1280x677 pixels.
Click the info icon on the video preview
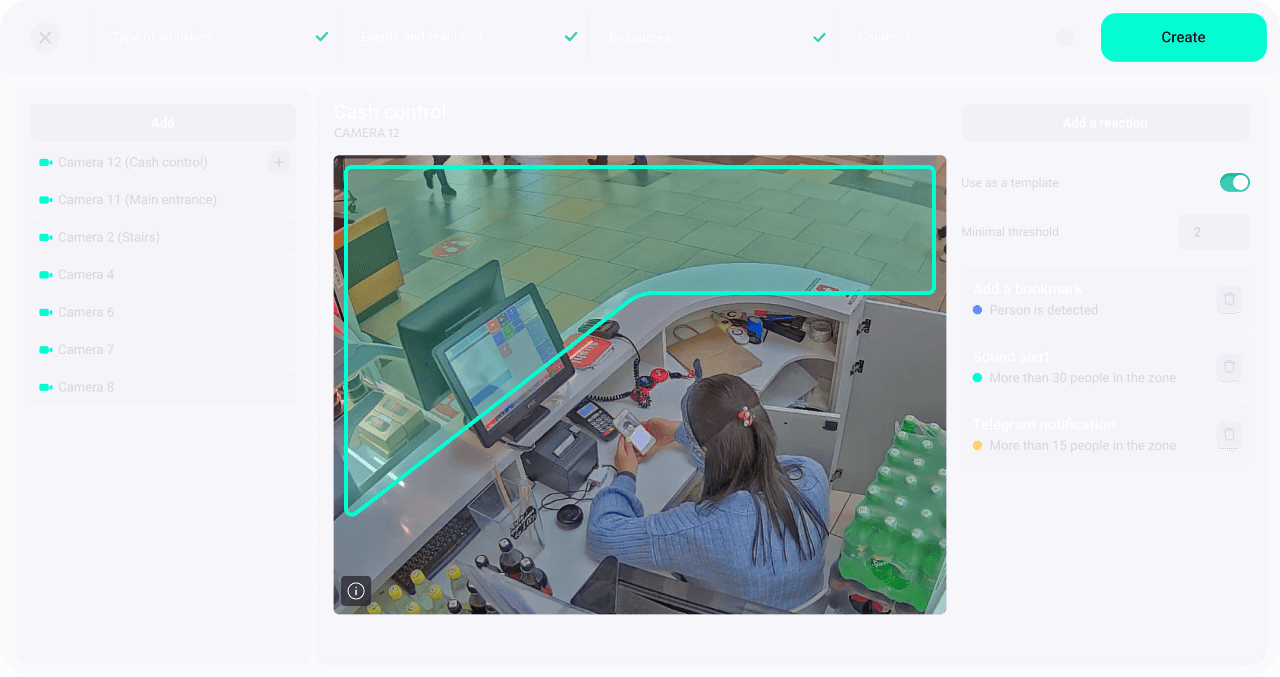[x=356, y=591]
